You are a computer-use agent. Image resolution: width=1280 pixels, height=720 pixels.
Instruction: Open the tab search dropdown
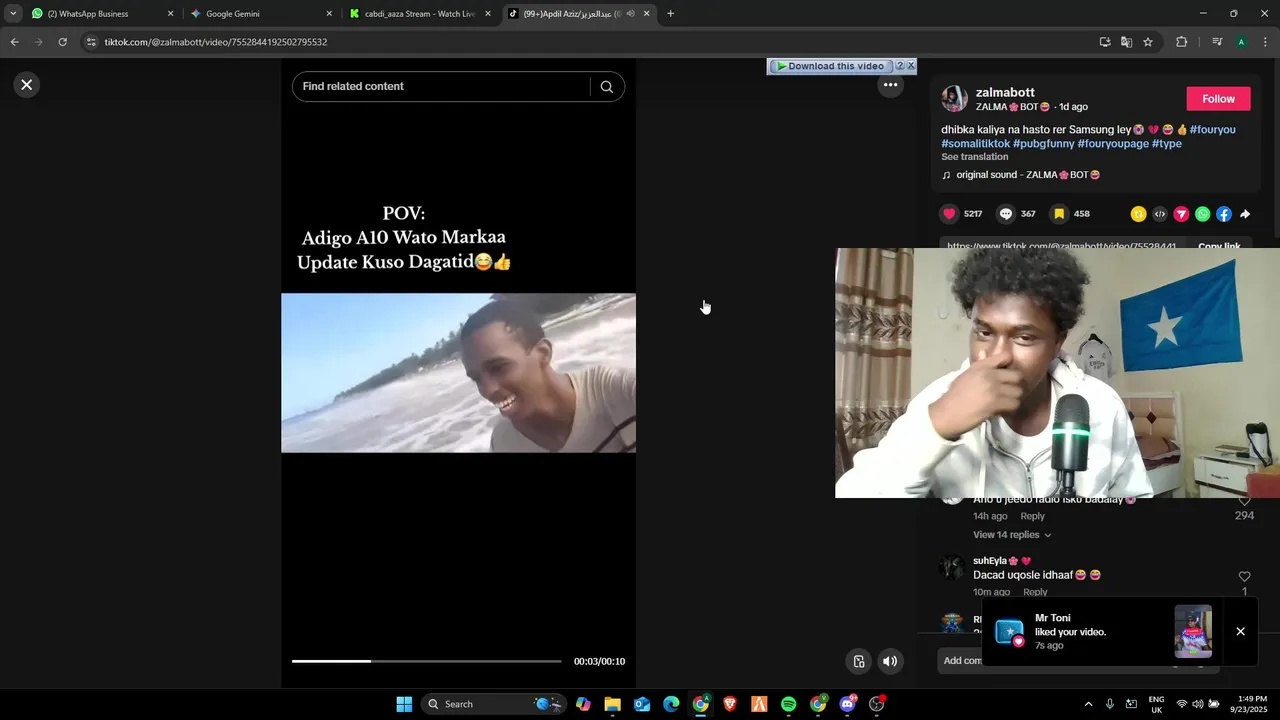click(13, 14)
